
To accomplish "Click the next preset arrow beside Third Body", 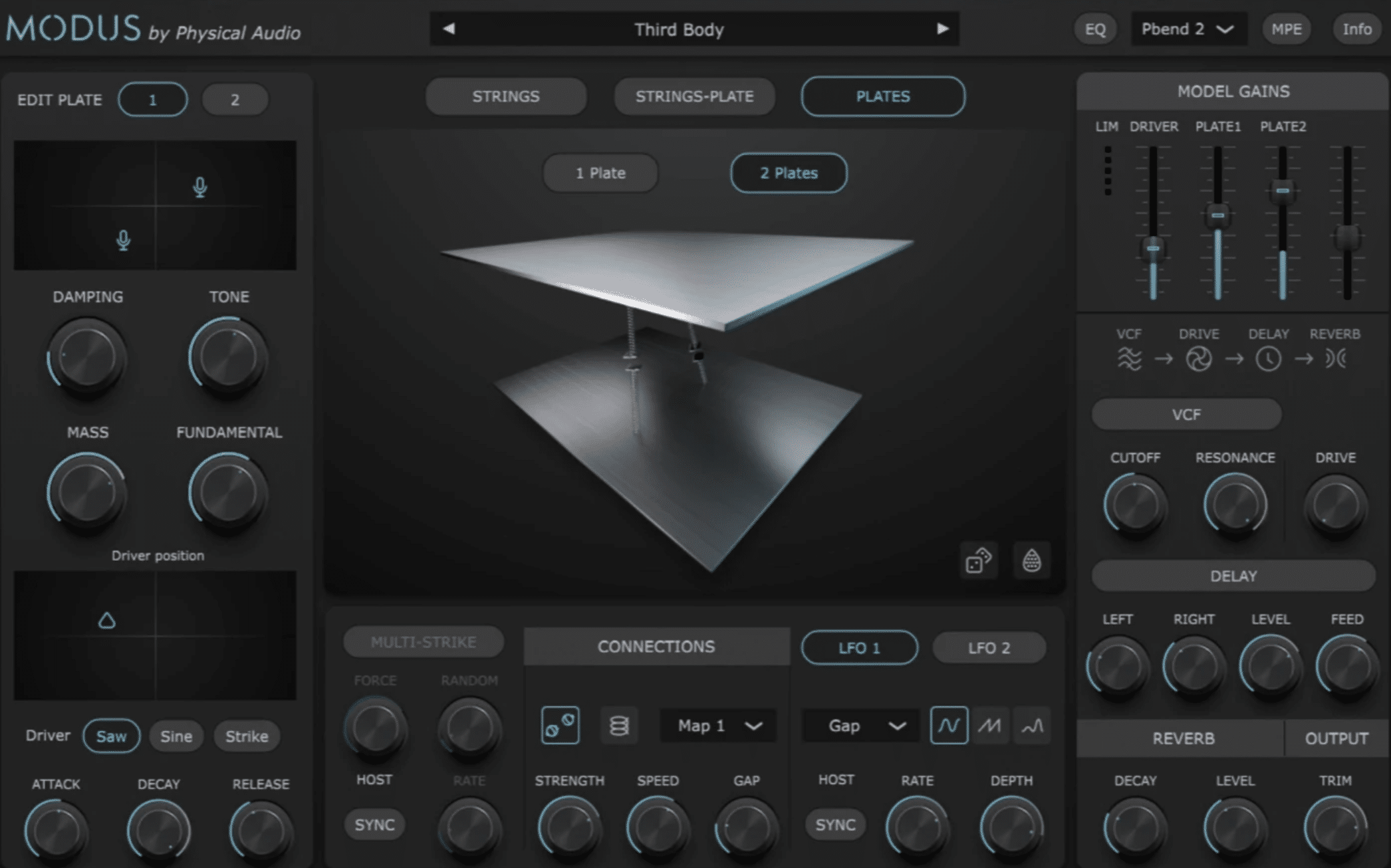I will (x=942, y=29).
